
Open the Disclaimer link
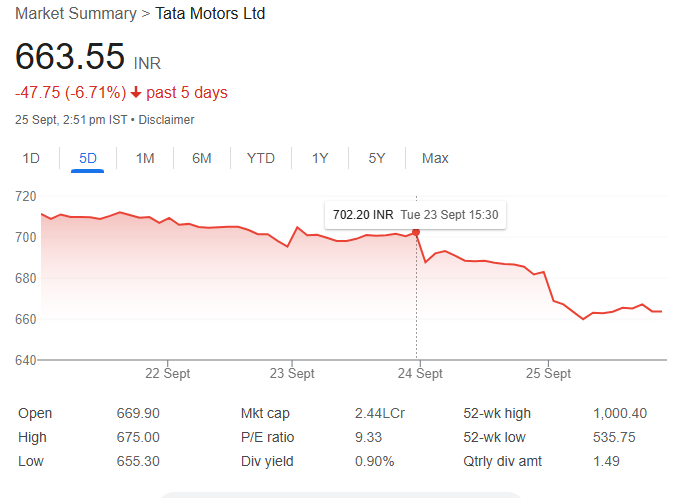point(166,120)
